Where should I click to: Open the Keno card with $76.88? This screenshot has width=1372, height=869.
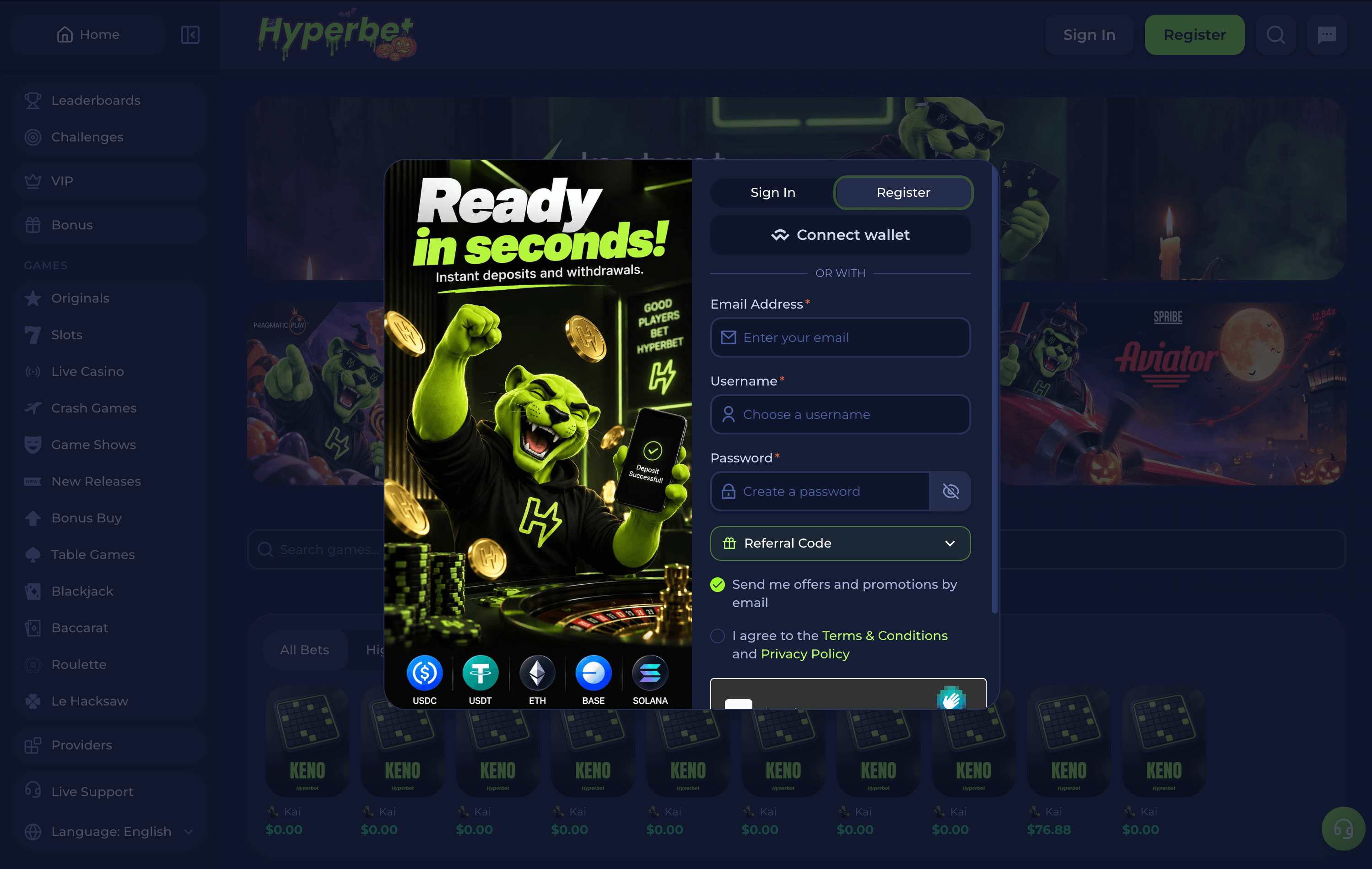click(1068, 741)
